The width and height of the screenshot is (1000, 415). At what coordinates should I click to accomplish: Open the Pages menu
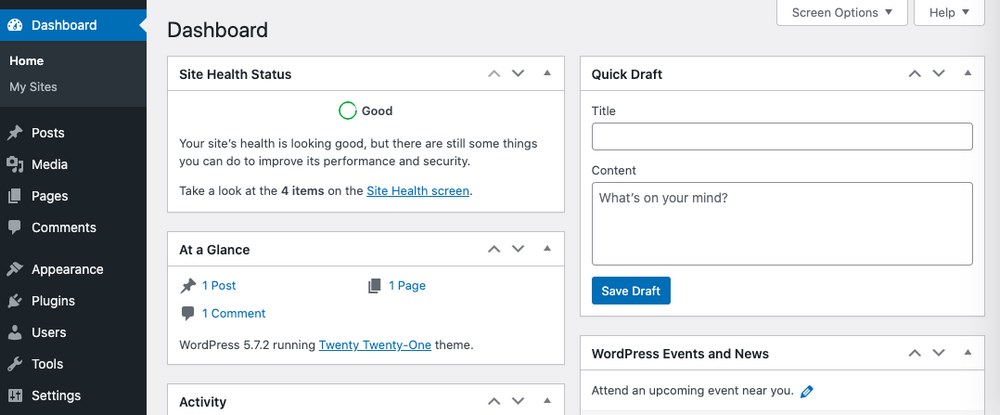click(x=73, y=196)
